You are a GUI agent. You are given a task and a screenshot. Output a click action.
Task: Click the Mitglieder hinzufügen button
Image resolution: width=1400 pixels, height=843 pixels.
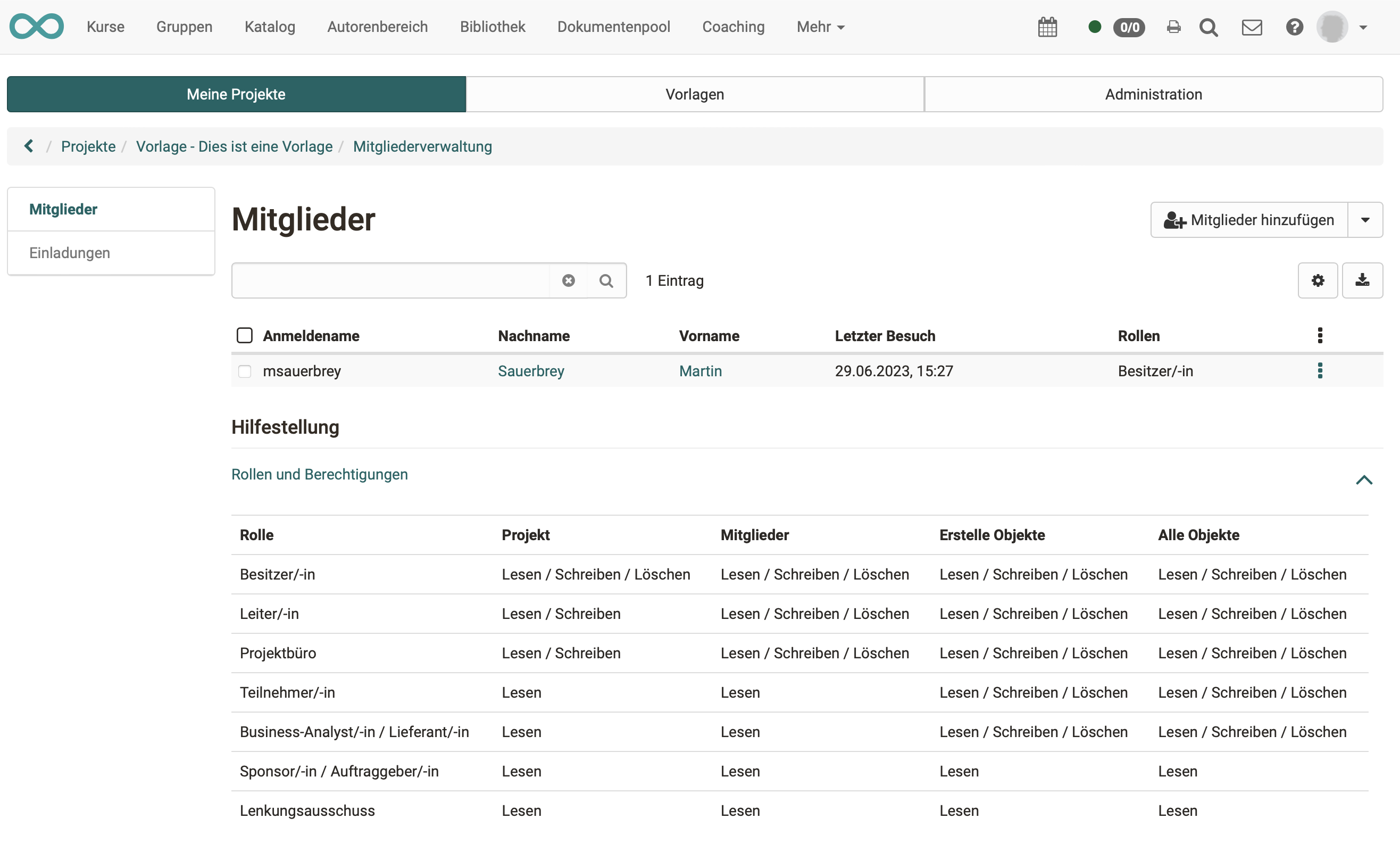click(1249, 220)
